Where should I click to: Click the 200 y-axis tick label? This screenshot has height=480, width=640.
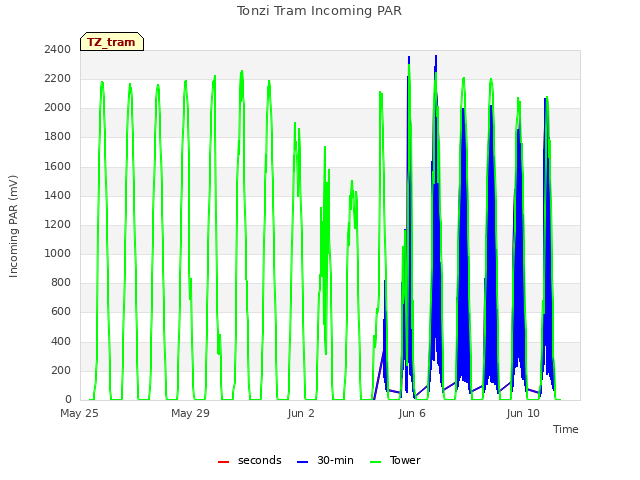point(61,371)
